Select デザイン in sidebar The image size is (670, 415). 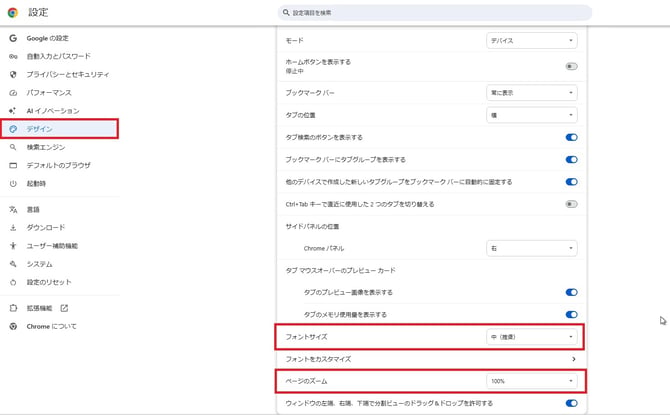(x=59, y=129)
